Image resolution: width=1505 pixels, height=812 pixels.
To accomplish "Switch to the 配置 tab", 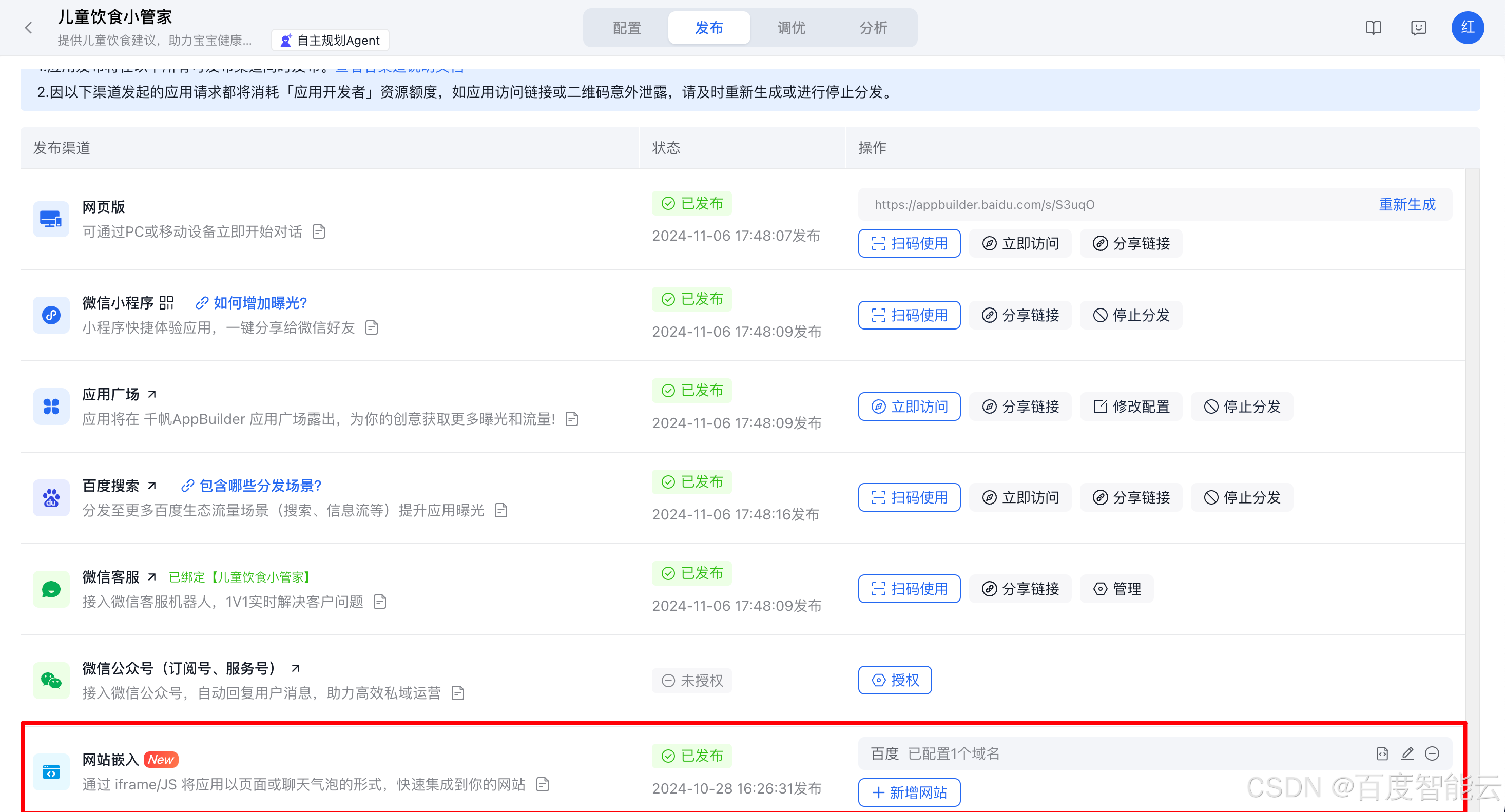I will [x=627, y=27].
